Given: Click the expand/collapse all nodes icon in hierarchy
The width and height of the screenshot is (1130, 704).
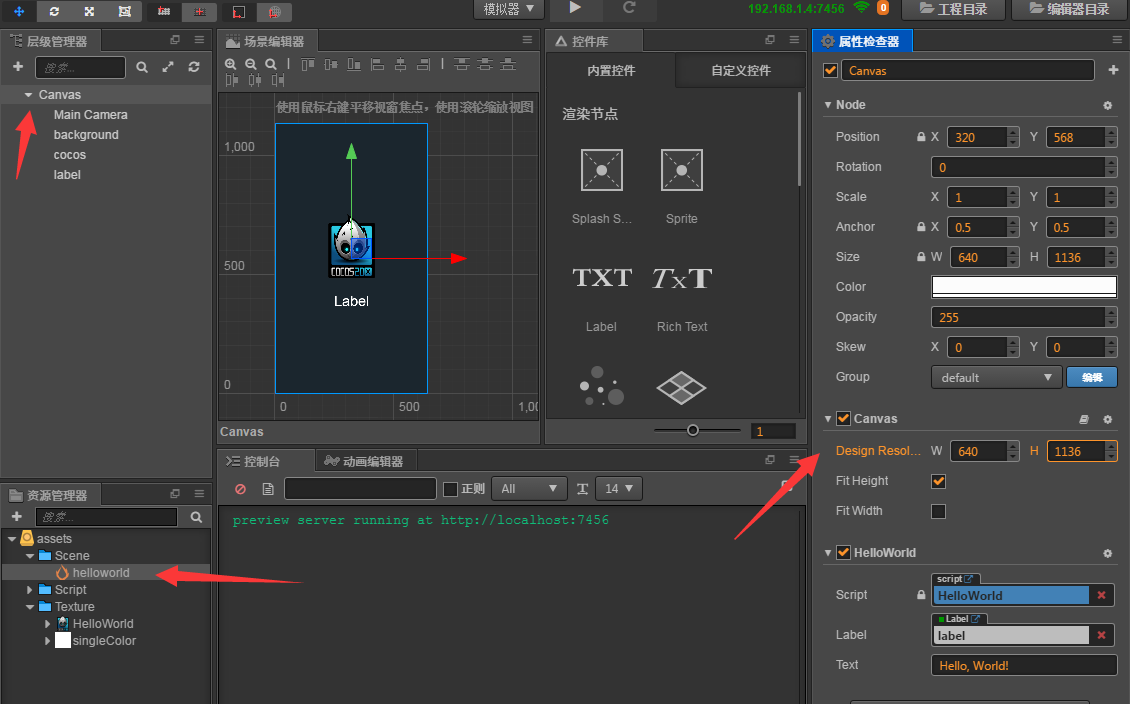Looking at the screenshot, I should point(168,67).
